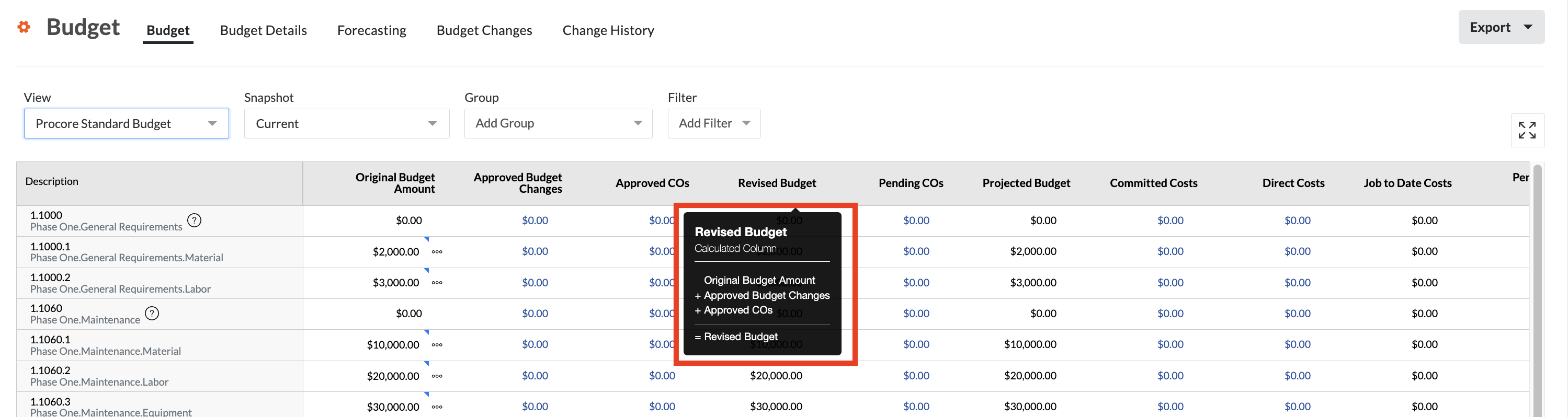Select row 1.1000.1 General Requirements.Material description

[127, 252]
